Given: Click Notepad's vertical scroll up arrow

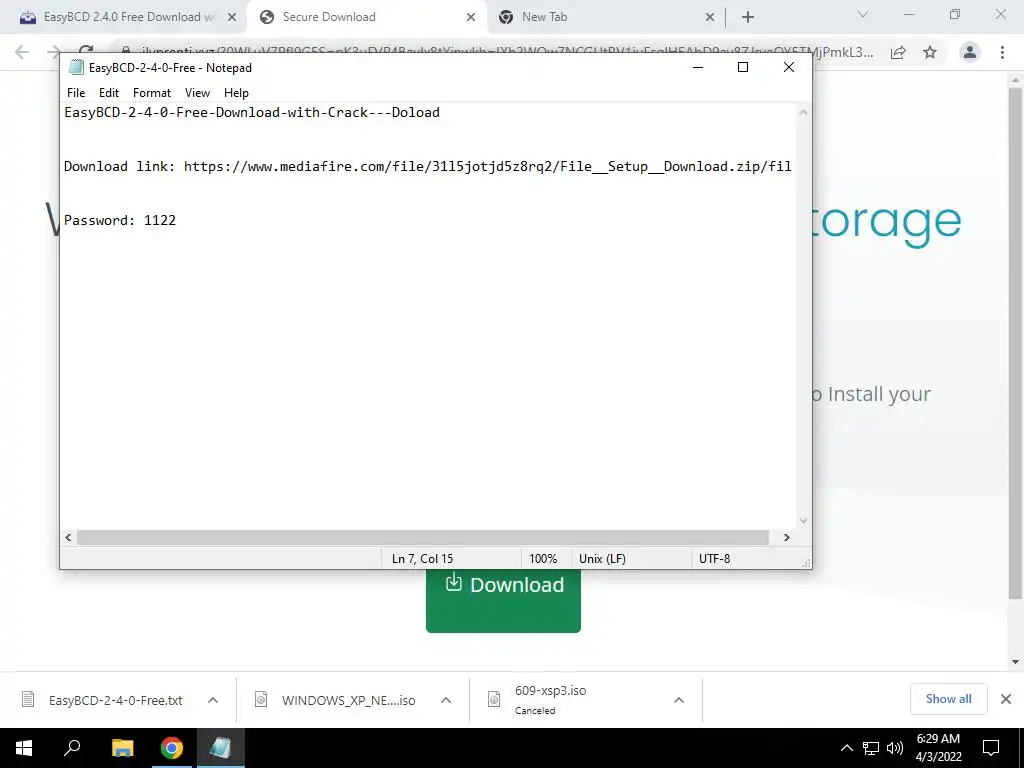Looking at the screenshot, I should coord(803,112).
